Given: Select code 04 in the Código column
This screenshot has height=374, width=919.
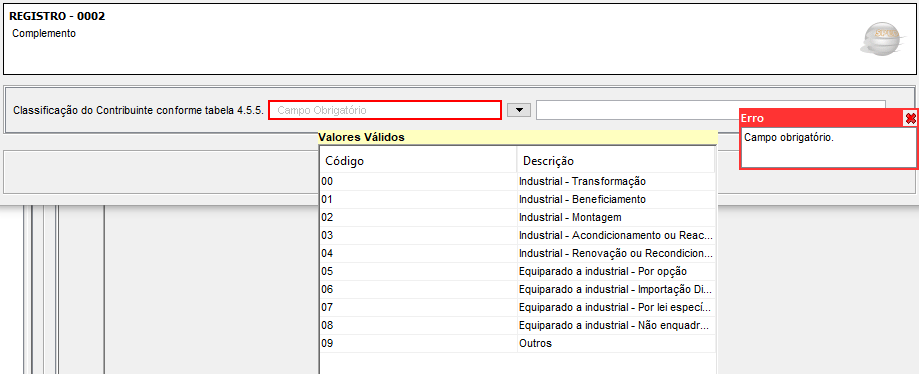Looking at the screenshot, I should tap(418, 254).
